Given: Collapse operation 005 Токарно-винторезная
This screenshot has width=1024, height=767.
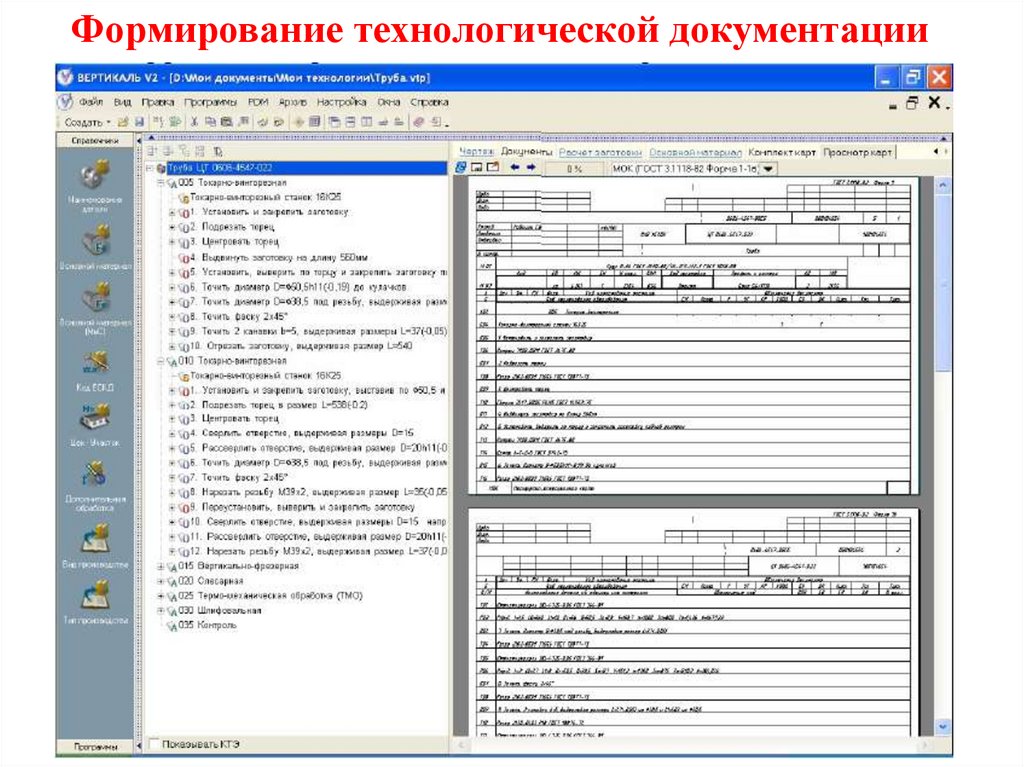Looking at the screenshot, I should click(x=161, y=183).
